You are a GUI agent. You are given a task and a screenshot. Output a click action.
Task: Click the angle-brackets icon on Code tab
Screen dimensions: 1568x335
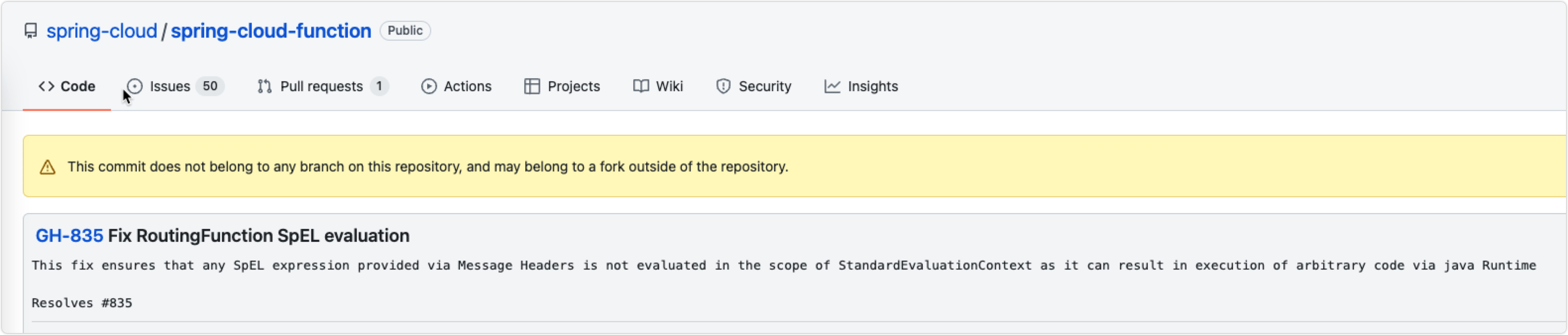click(46, 87)
